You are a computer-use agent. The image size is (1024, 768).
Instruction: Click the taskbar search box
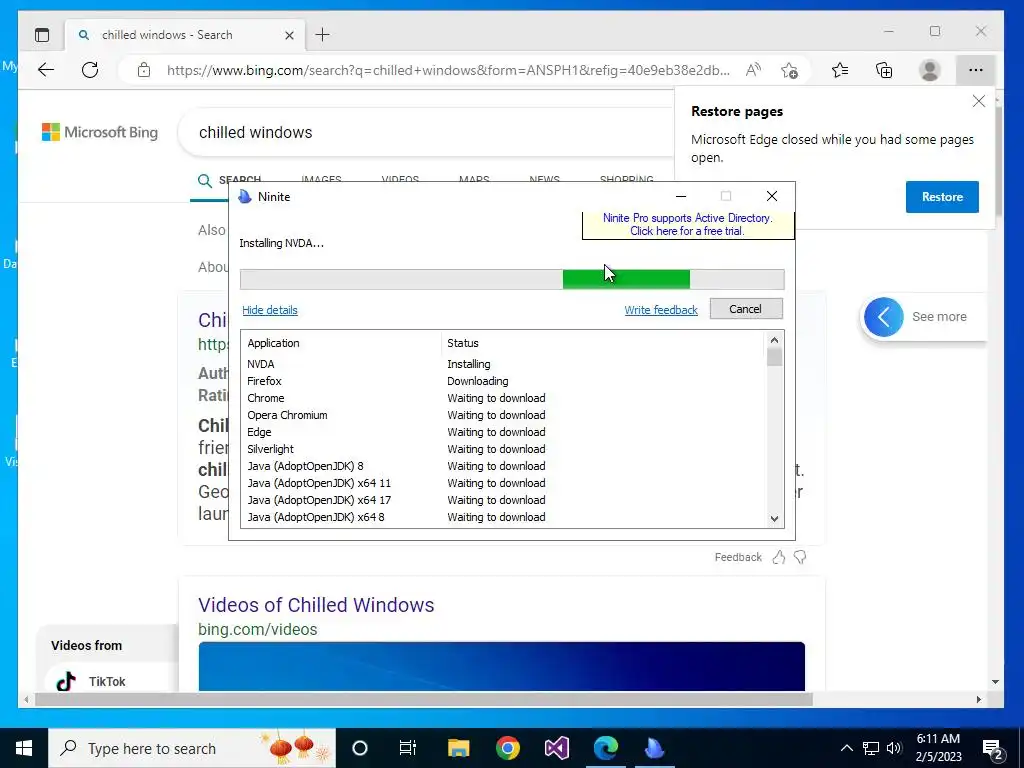click(x=192, y=748)
